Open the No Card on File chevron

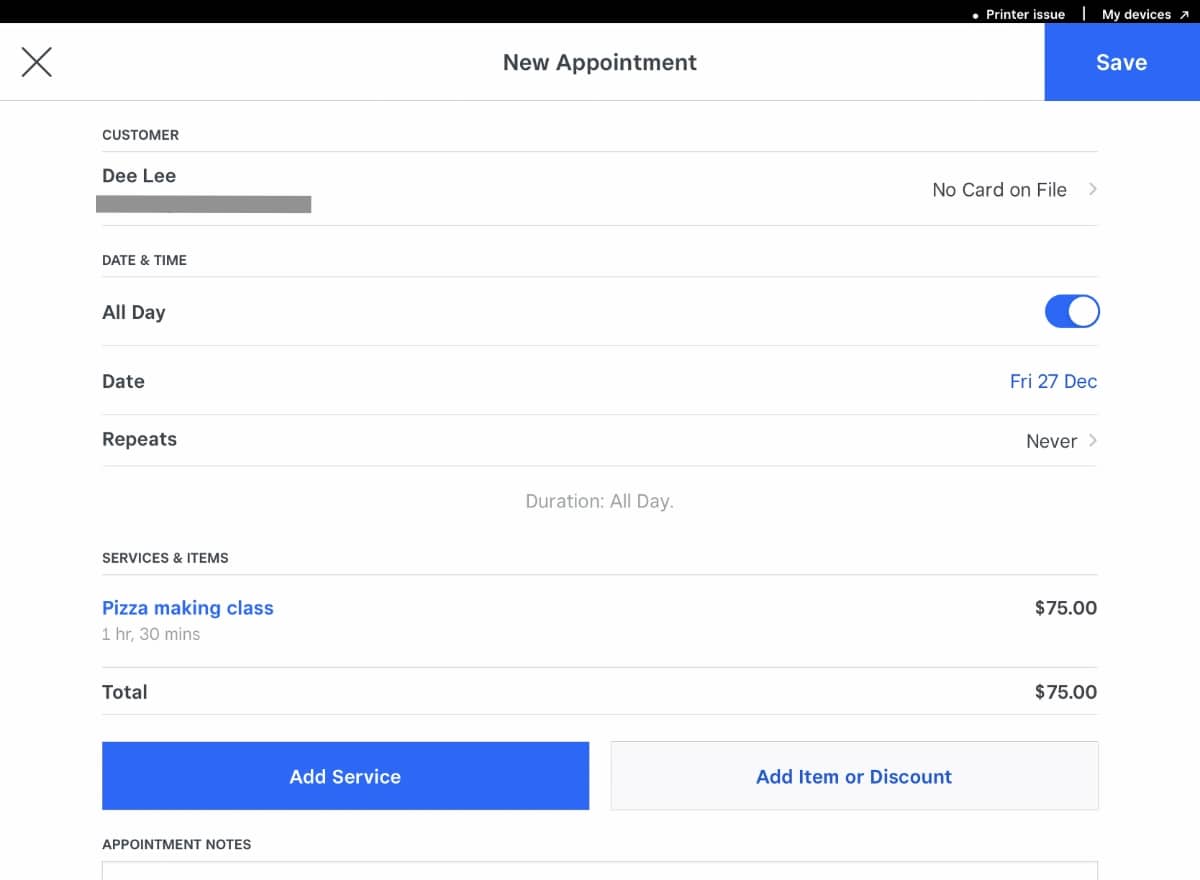1093,189
